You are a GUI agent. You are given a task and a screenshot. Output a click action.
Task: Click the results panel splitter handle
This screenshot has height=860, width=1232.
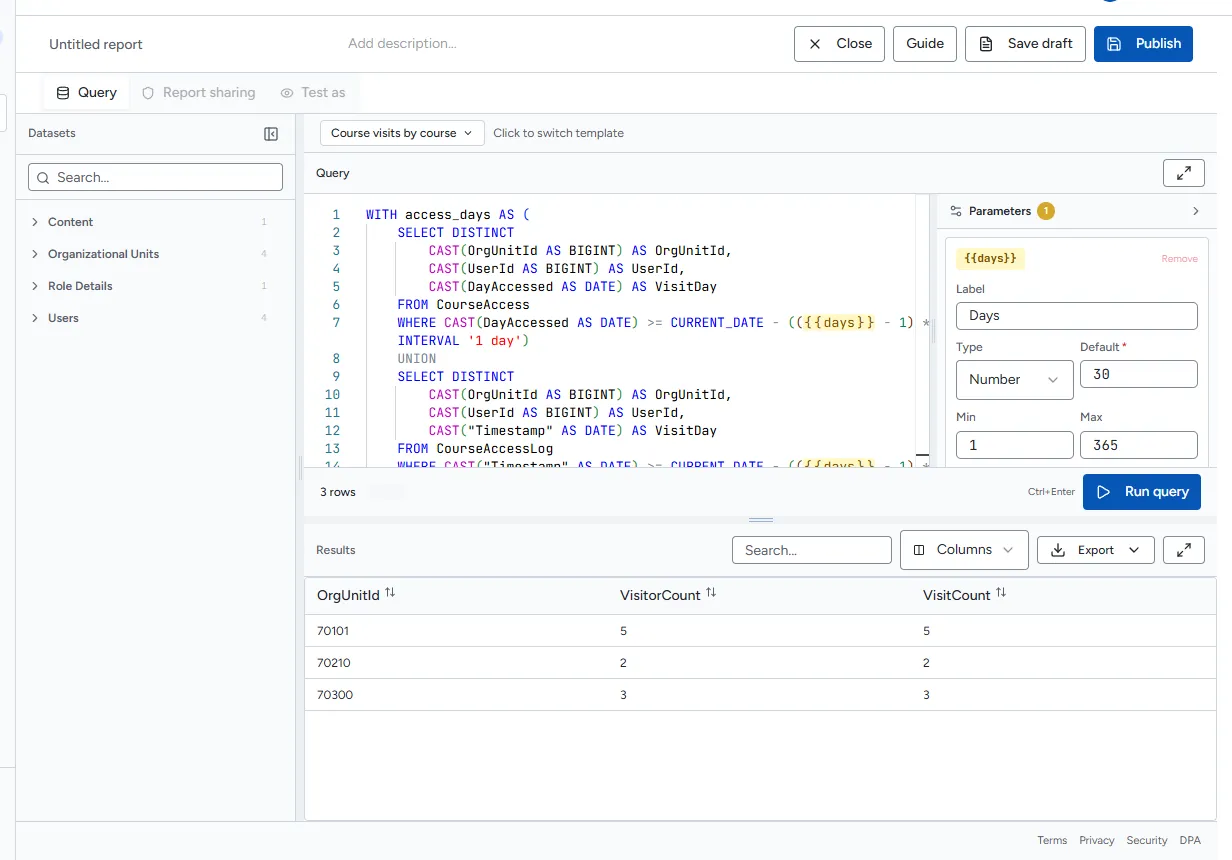761,520
